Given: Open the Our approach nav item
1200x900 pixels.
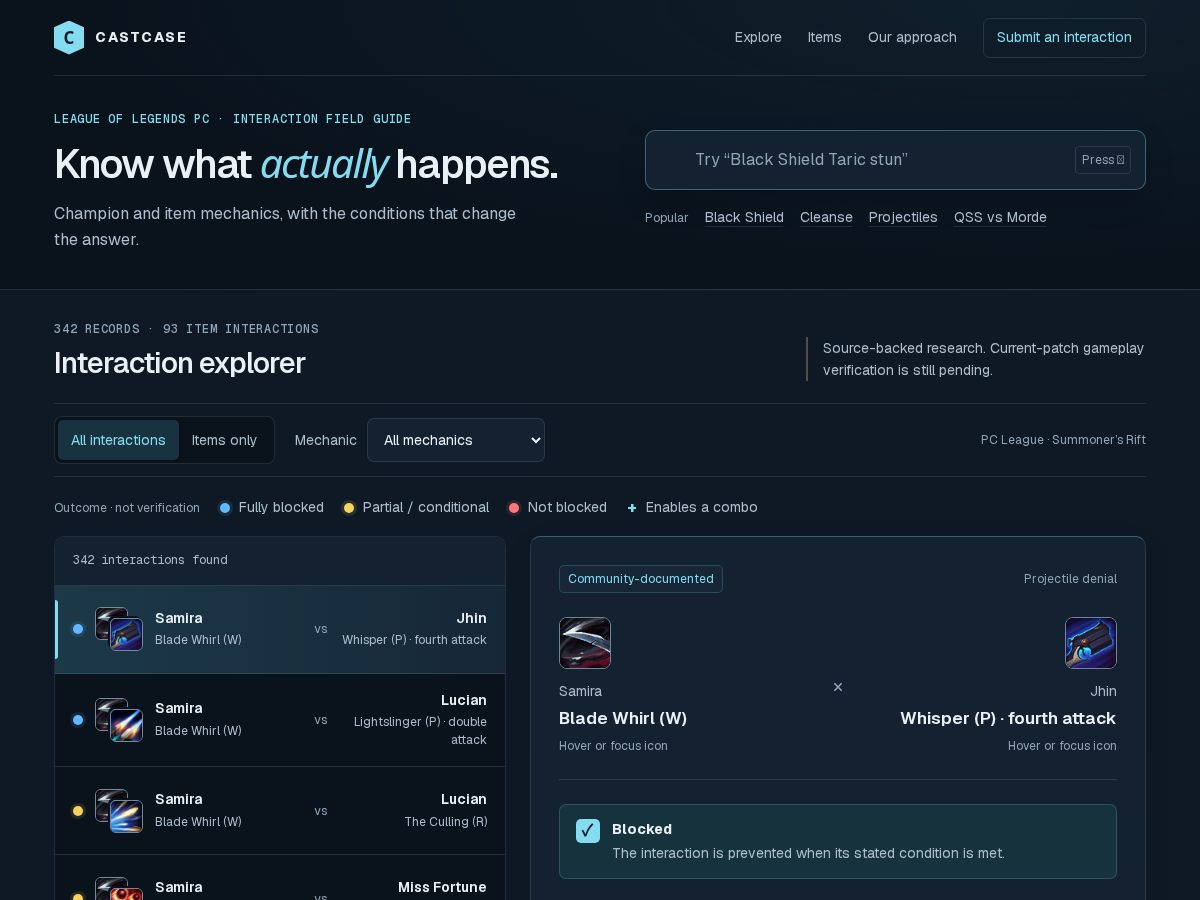Looking at the screenshot, I should 912,37.
